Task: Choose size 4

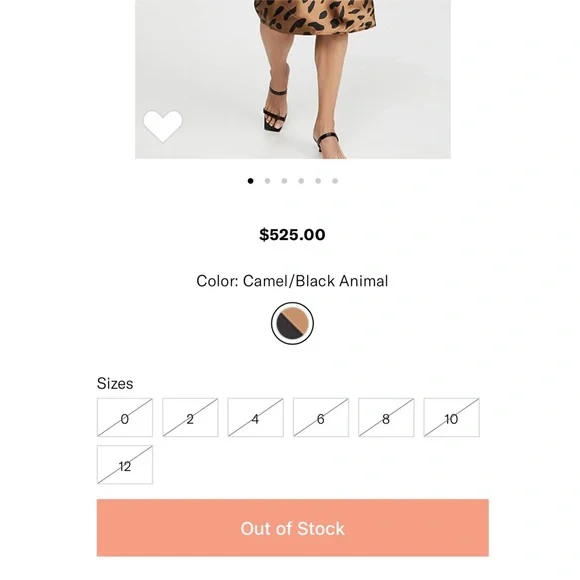Action: (256, 418)
